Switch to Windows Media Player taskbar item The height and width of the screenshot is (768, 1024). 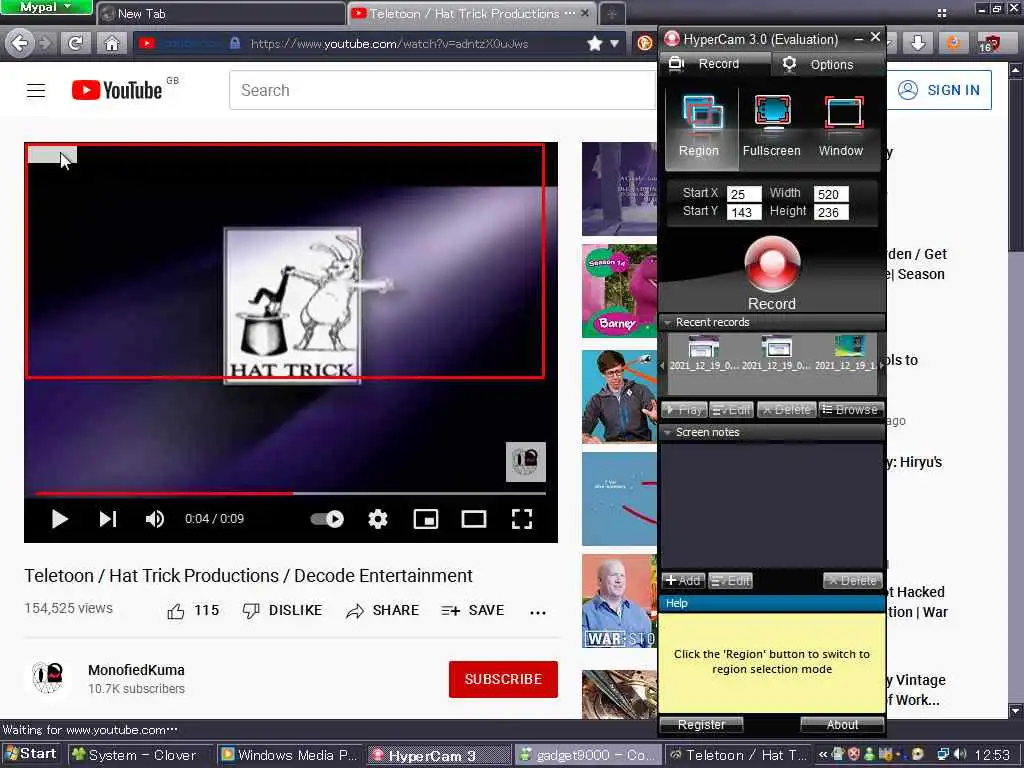point(289,755)
